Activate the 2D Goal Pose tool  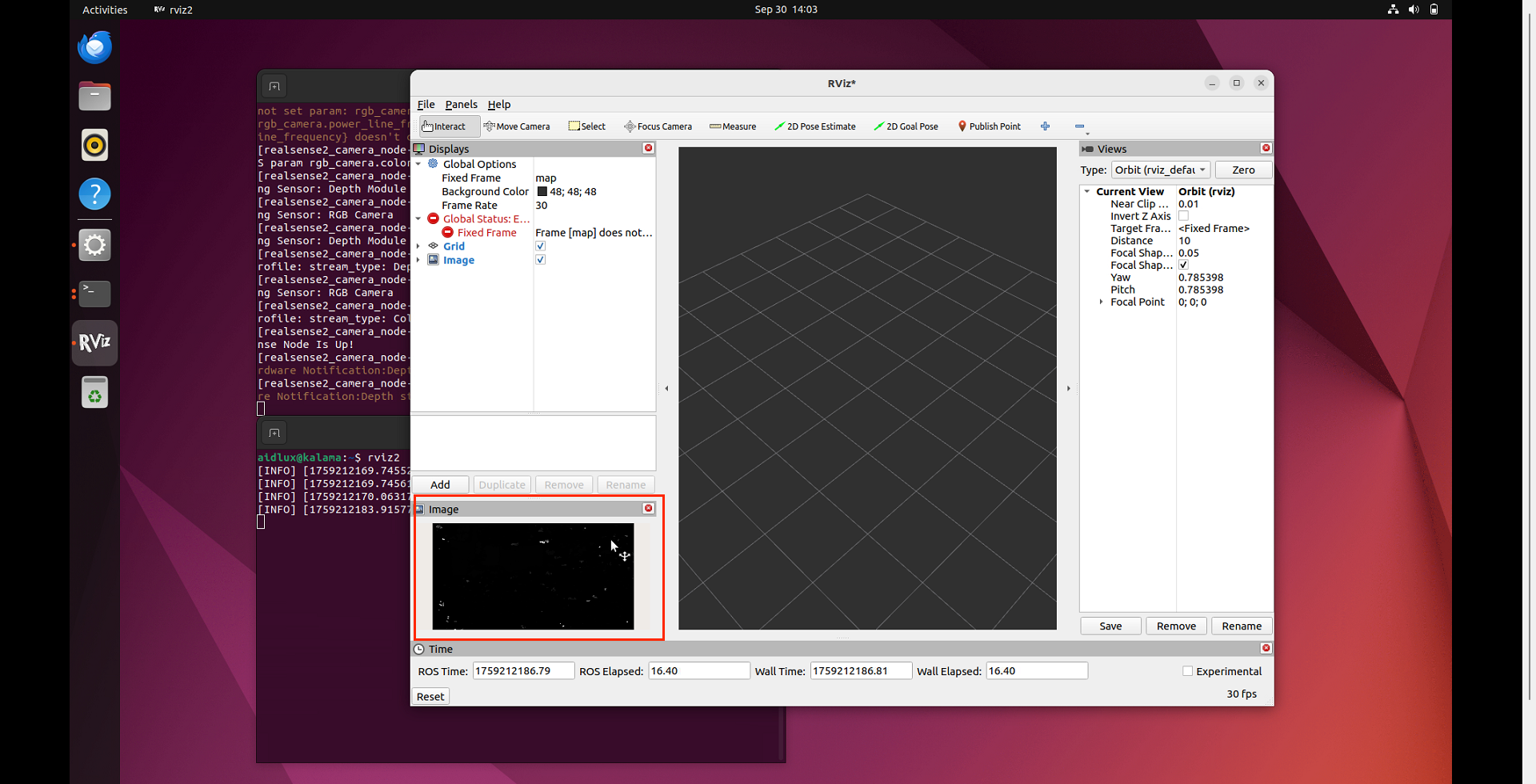coord(906,126)
